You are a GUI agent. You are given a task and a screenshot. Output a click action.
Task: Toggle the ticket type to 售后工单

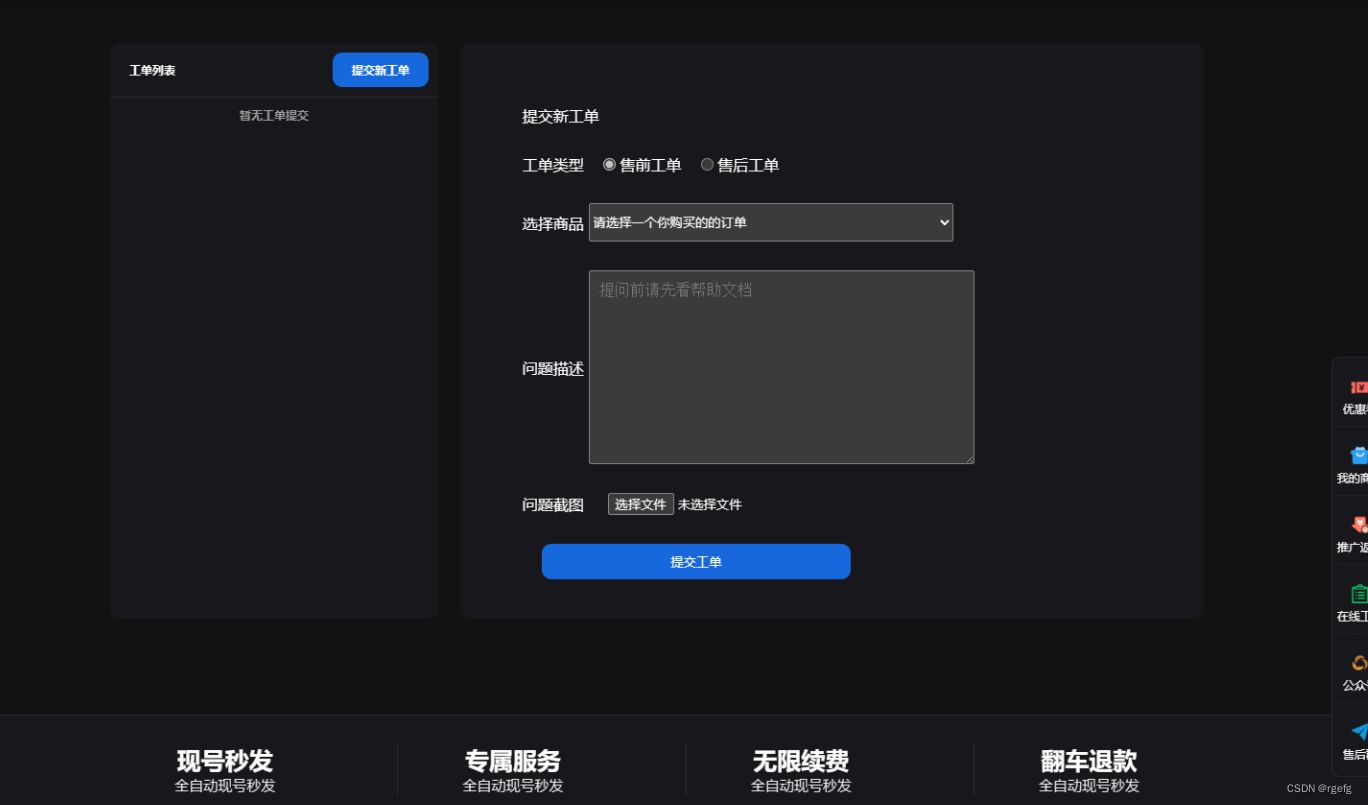point(707,164)
